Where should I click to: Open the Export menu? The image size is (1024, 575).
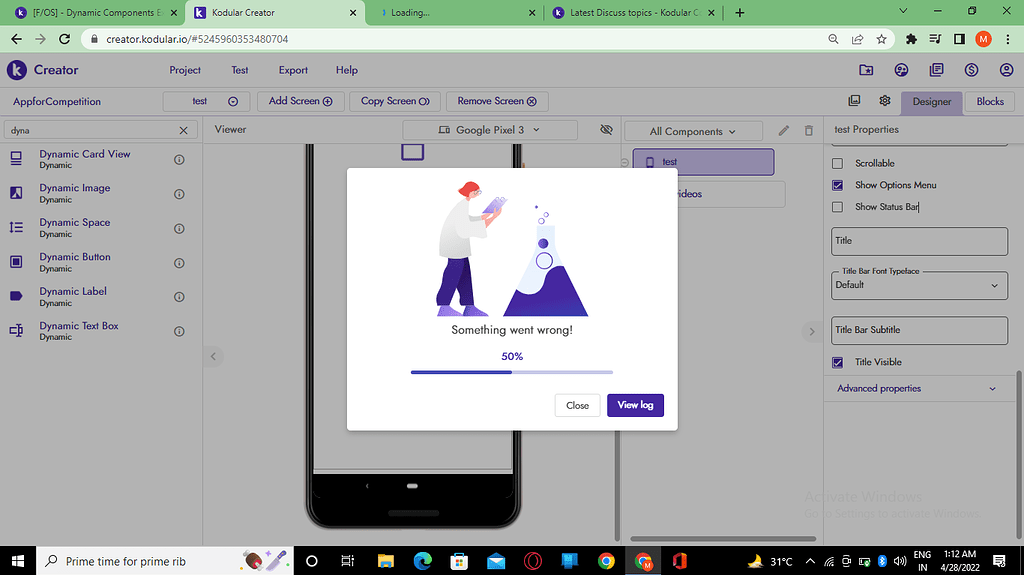293,70
